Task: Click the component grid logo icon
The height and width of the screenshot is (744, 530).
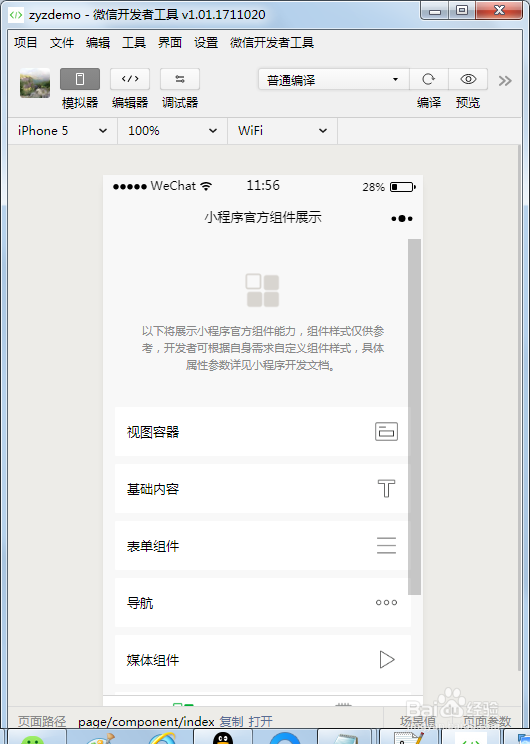Action: (x=262, y=290)
